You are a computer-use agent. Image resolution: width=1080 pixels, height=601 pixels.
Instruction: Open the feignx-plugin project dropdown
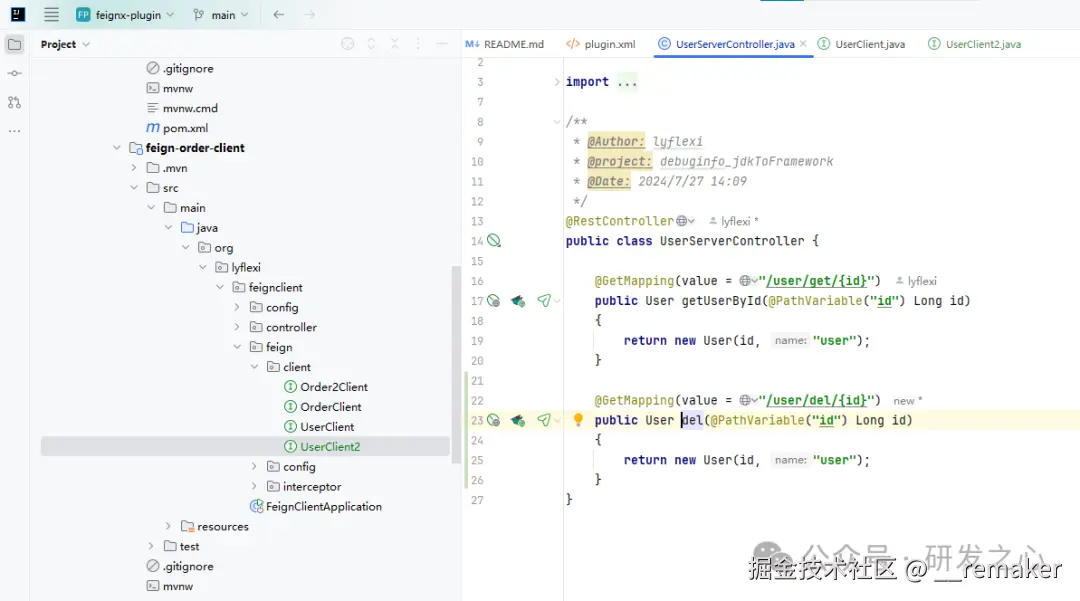tap(125, 14)
